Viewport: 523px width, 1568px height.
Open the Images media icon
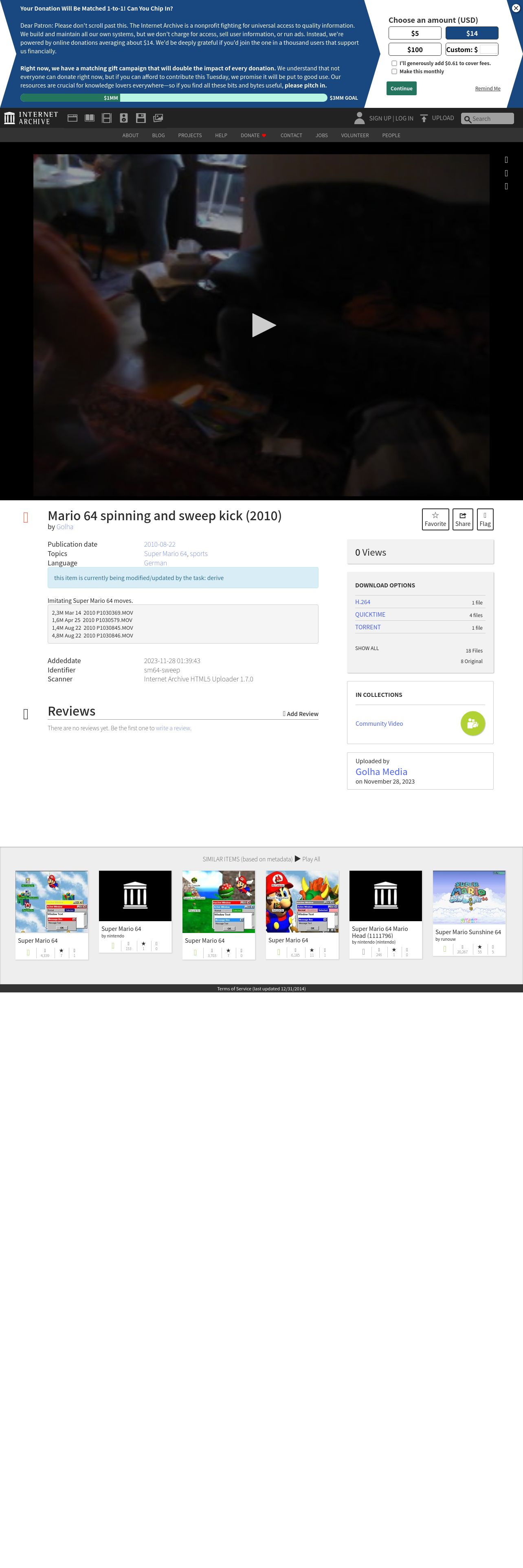pyautogui.click(x=158, y=118)
